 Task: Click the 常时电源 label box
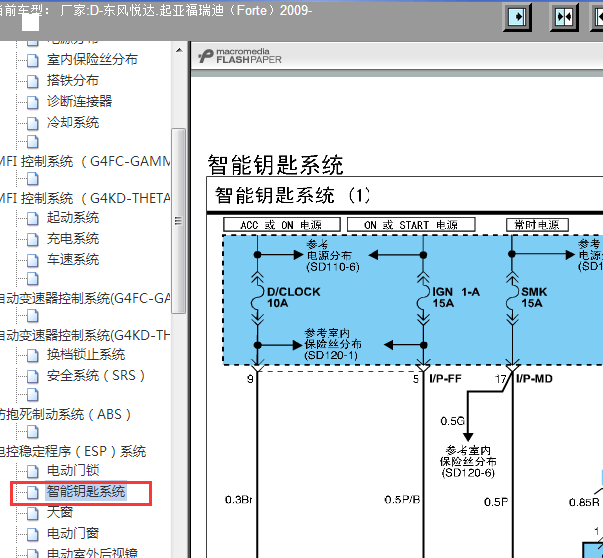click(x=537, y=225)
